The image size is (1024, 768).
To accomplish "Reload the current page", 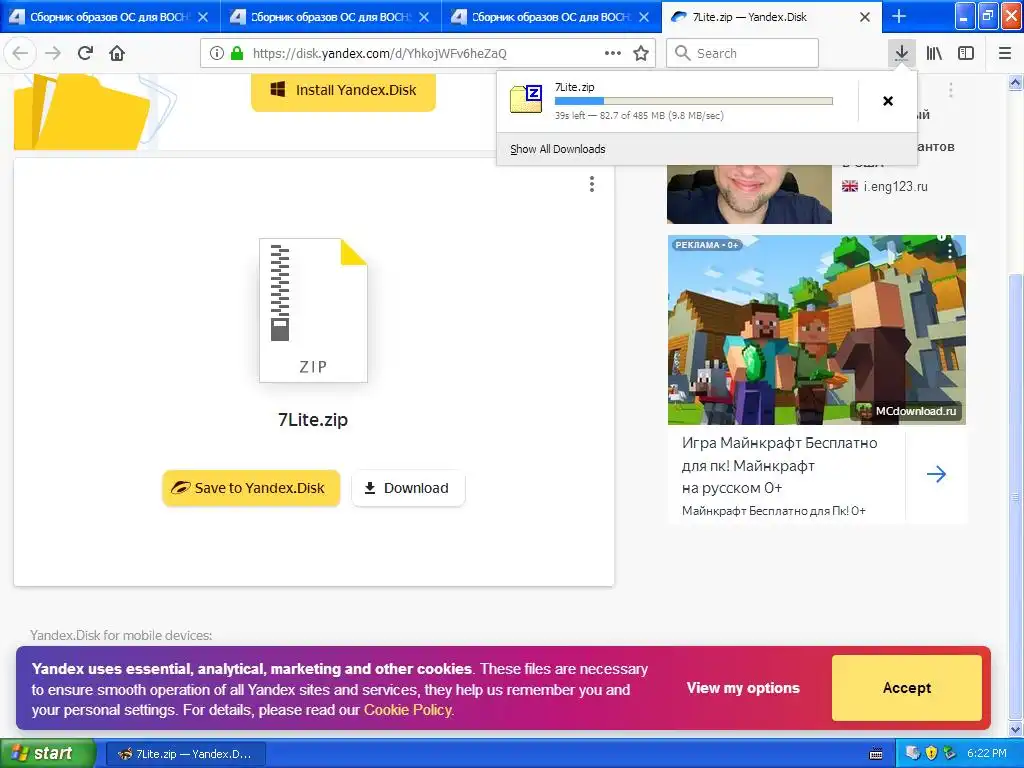I will point(85,53).
